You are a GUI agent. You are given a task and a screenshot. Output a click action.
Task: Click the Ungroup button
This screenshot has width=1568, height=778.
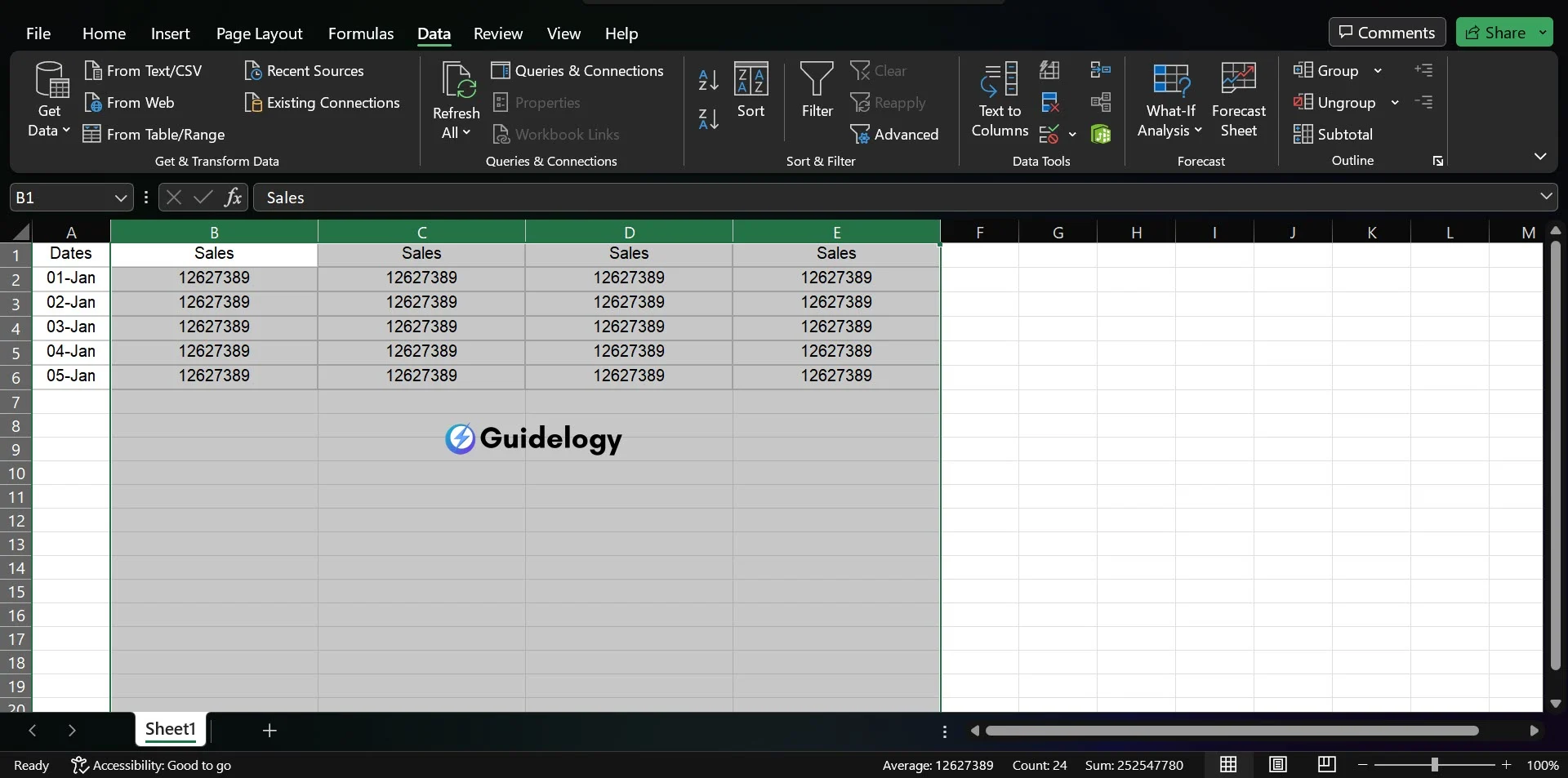point(1334,103)
